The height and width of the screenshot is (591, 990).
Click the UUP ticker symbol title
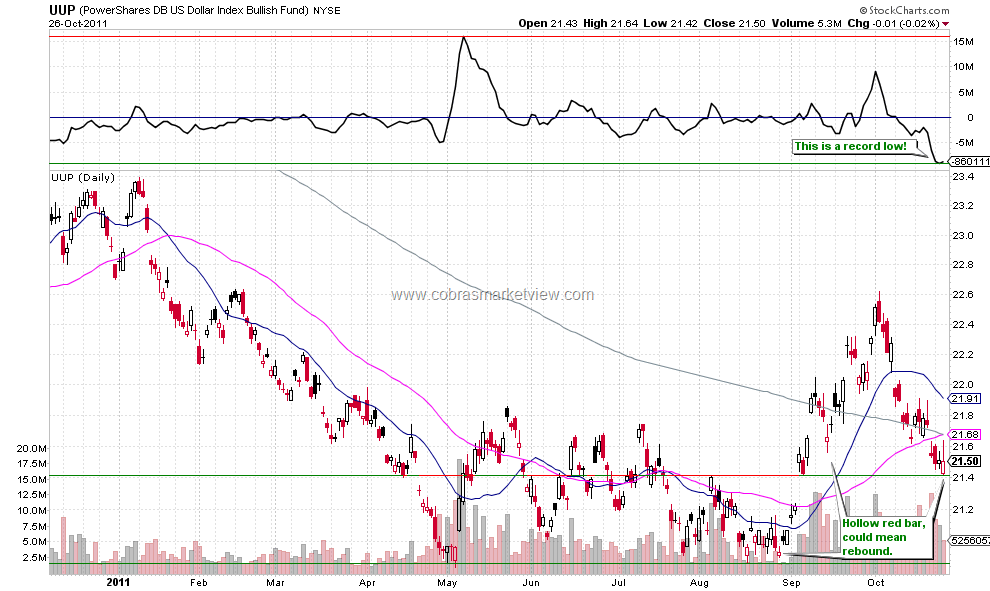(x=63, y=10)
